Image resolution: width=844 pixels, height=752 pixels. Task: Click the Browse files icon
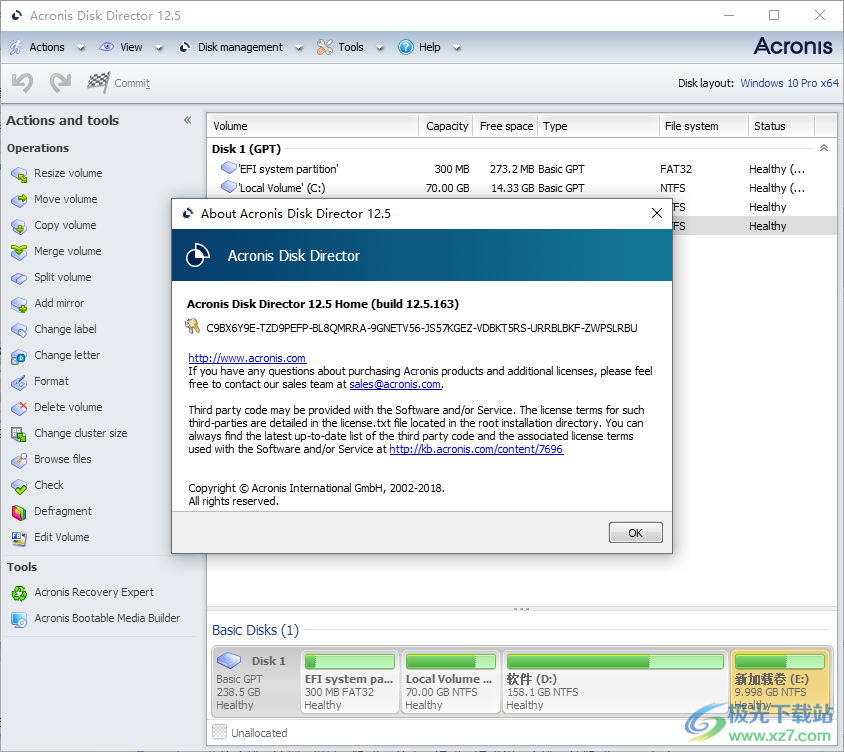pyautogui.click(x=19, y=460)
